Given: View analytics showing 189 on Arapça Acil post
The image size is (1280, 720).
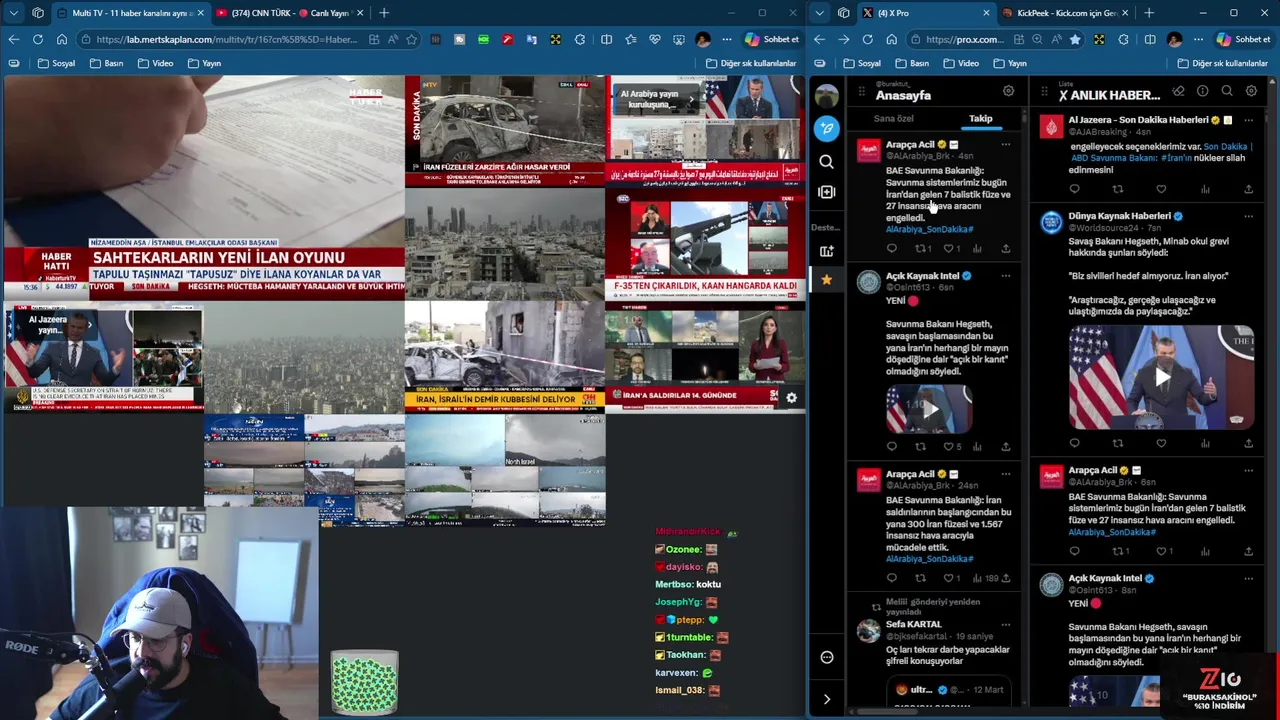Looking at the screenshot, I should (x=985, y=578).
